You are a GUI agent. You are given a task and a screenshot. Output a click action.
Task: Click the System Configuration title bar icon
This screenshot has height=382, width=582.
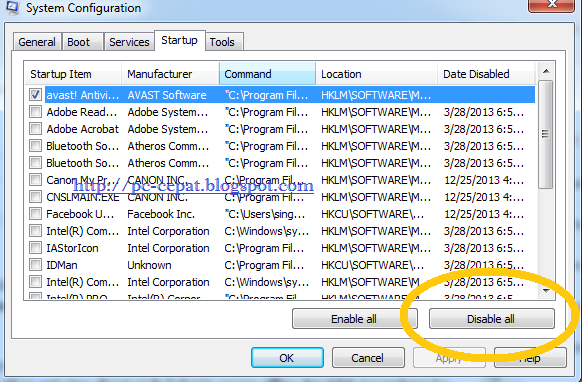[x=12, y=7]
